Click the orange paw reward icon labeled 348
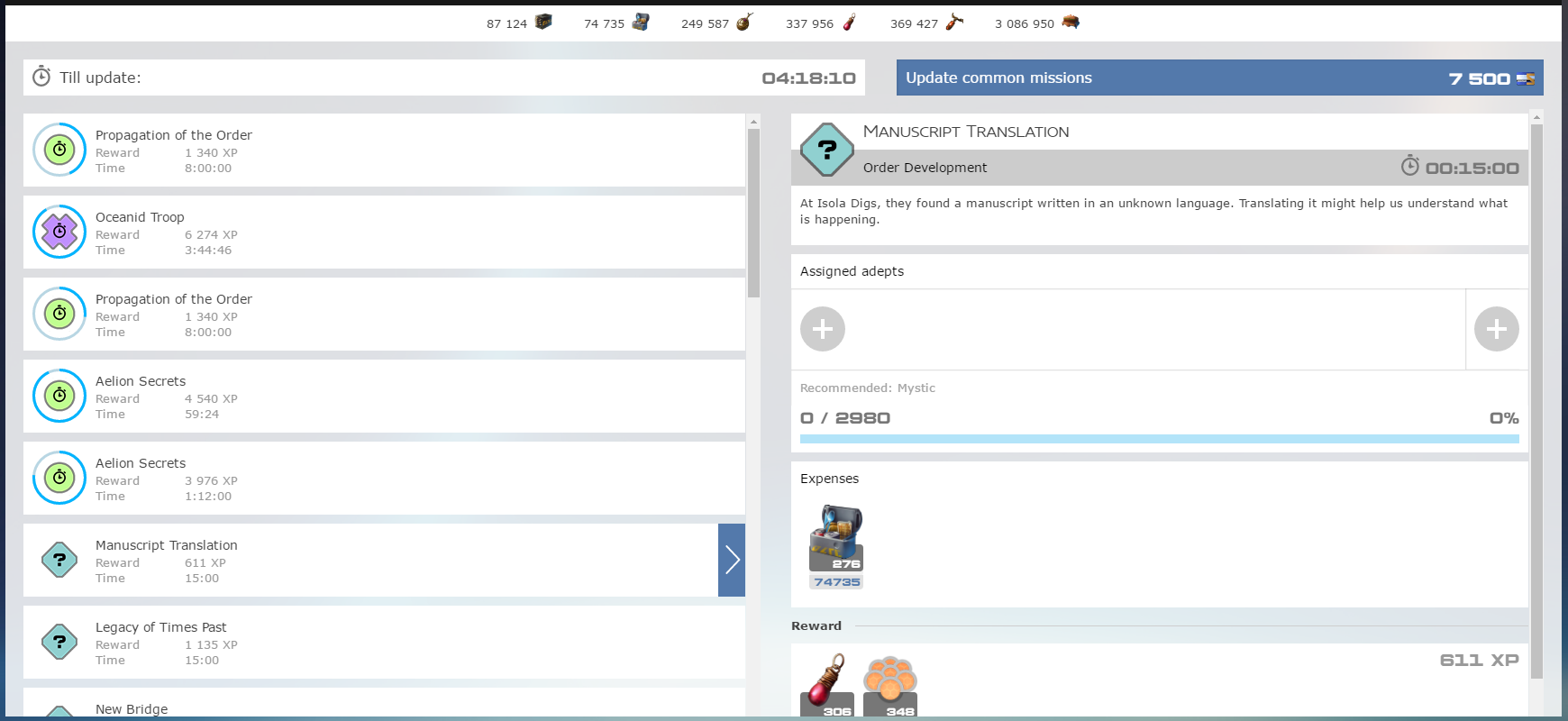 pos(890,685)
